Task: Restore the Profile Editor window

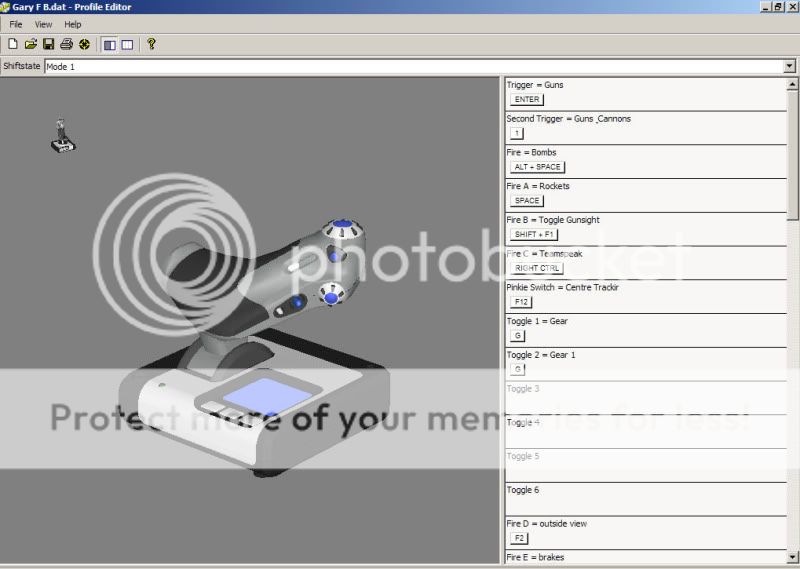Action: (x=778, y=7)
